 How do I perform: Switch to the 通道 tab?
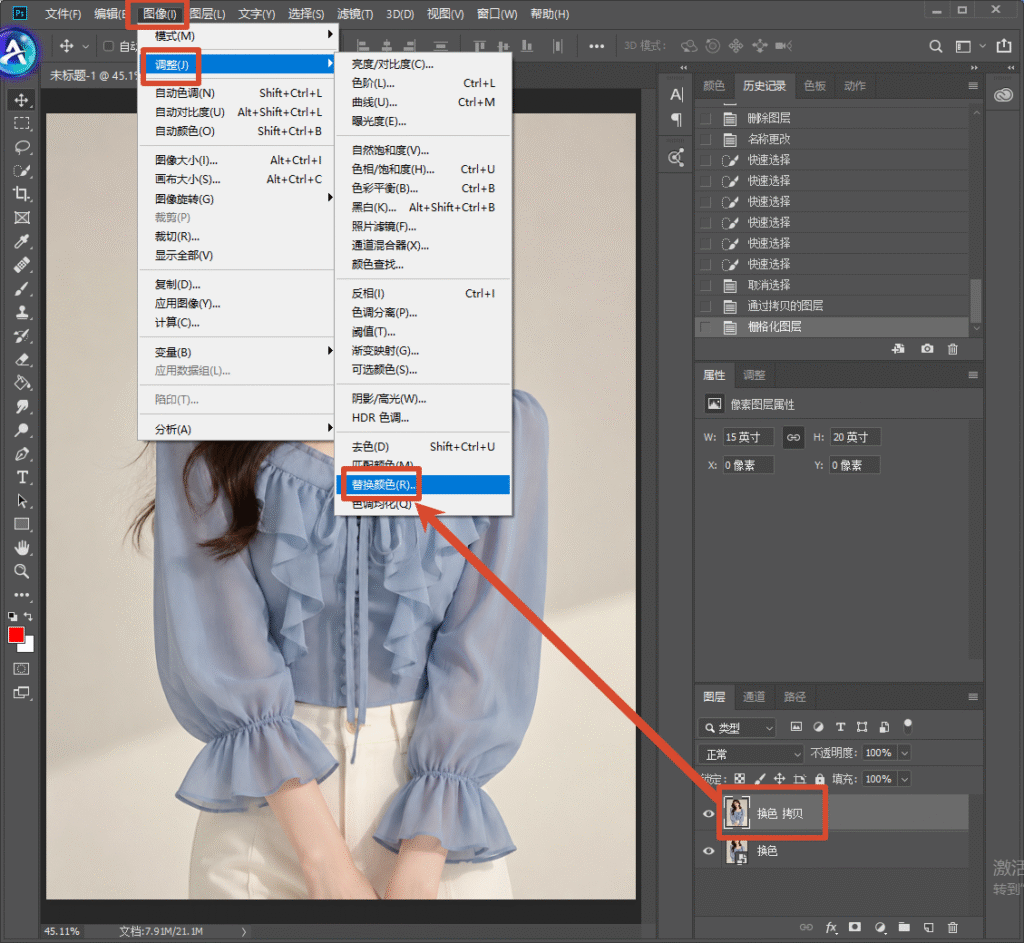point(754,697)
